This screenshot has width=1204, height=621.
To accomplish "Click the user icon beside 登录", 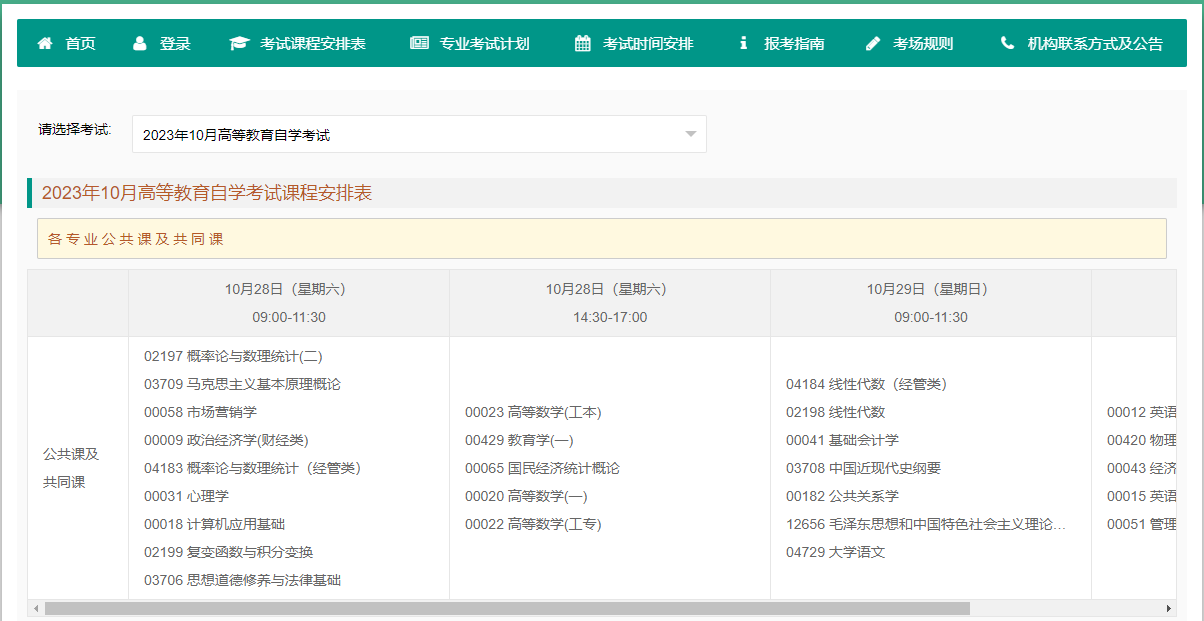I will tap(140, 44).
